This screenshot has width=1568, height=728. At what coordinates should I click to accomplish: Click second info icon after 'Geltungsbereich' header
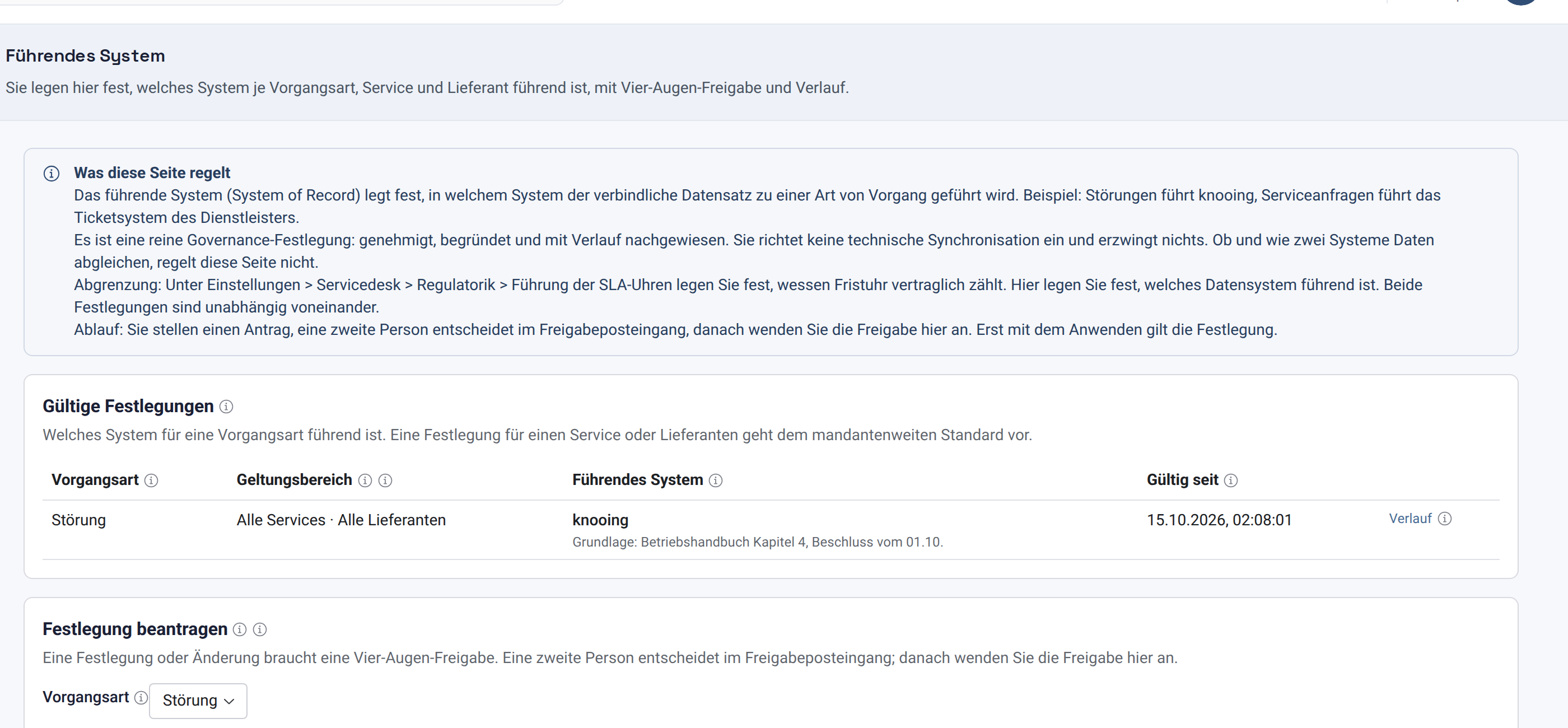[385, 481]
